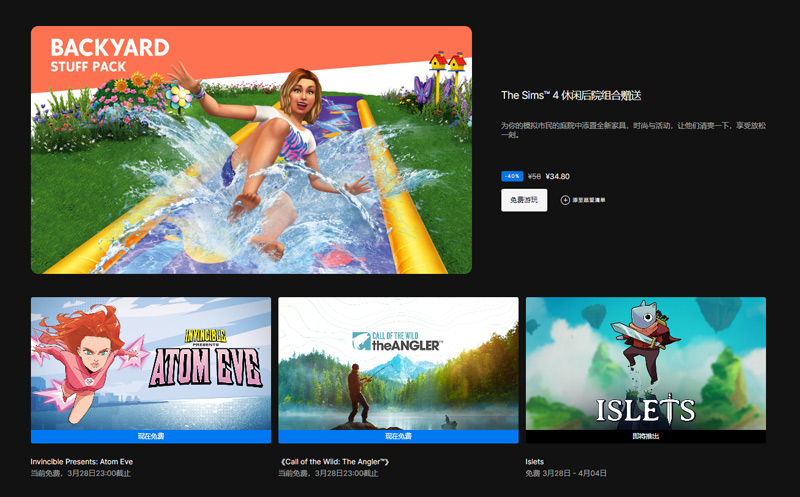This screenshot has width=800, height=497.
Task: Click the free-until date line under Atom Eve title
Action: (x=81, y=473)
